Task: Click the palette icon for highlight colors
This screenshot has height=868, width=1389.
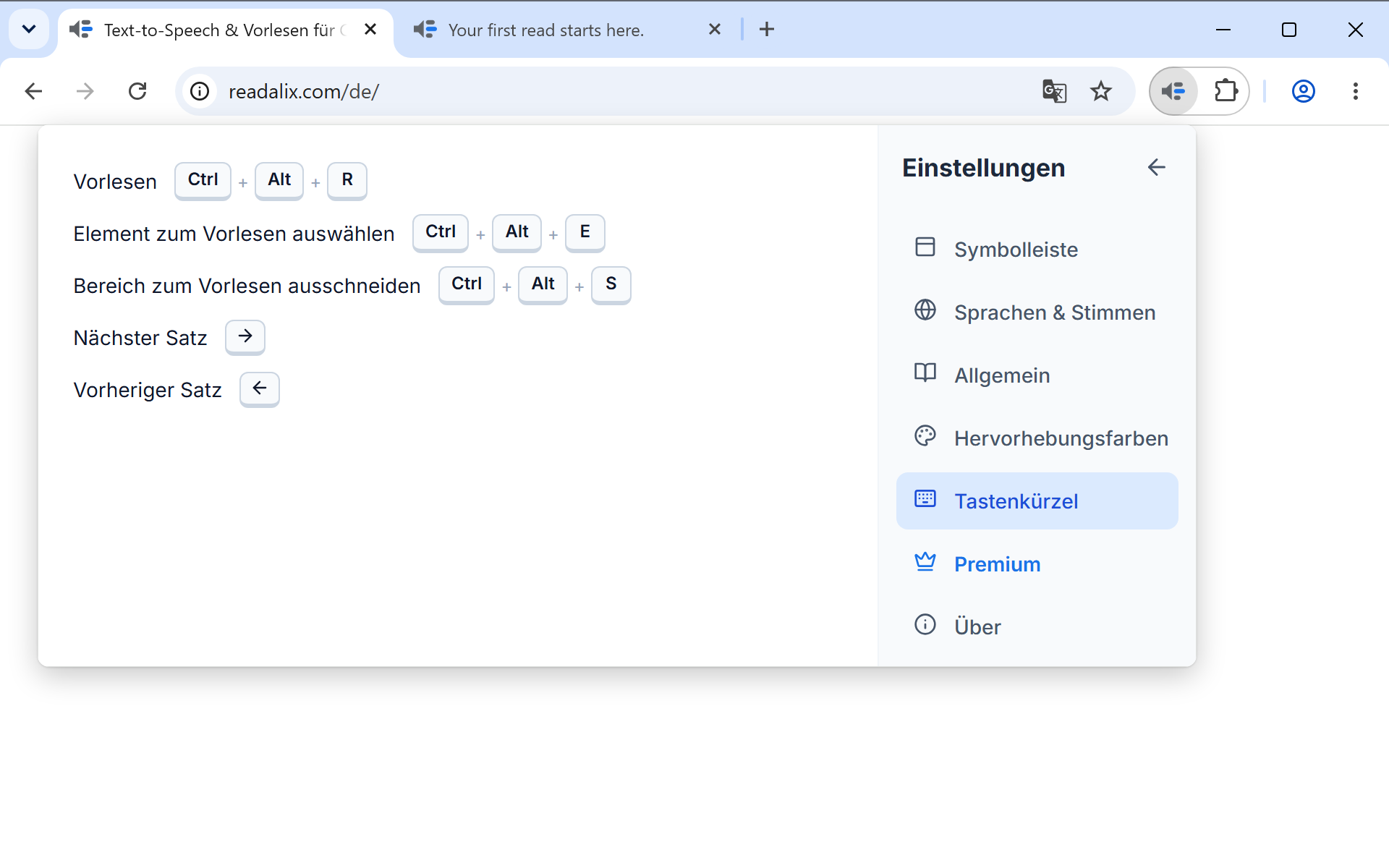Action: coord(925,436)
